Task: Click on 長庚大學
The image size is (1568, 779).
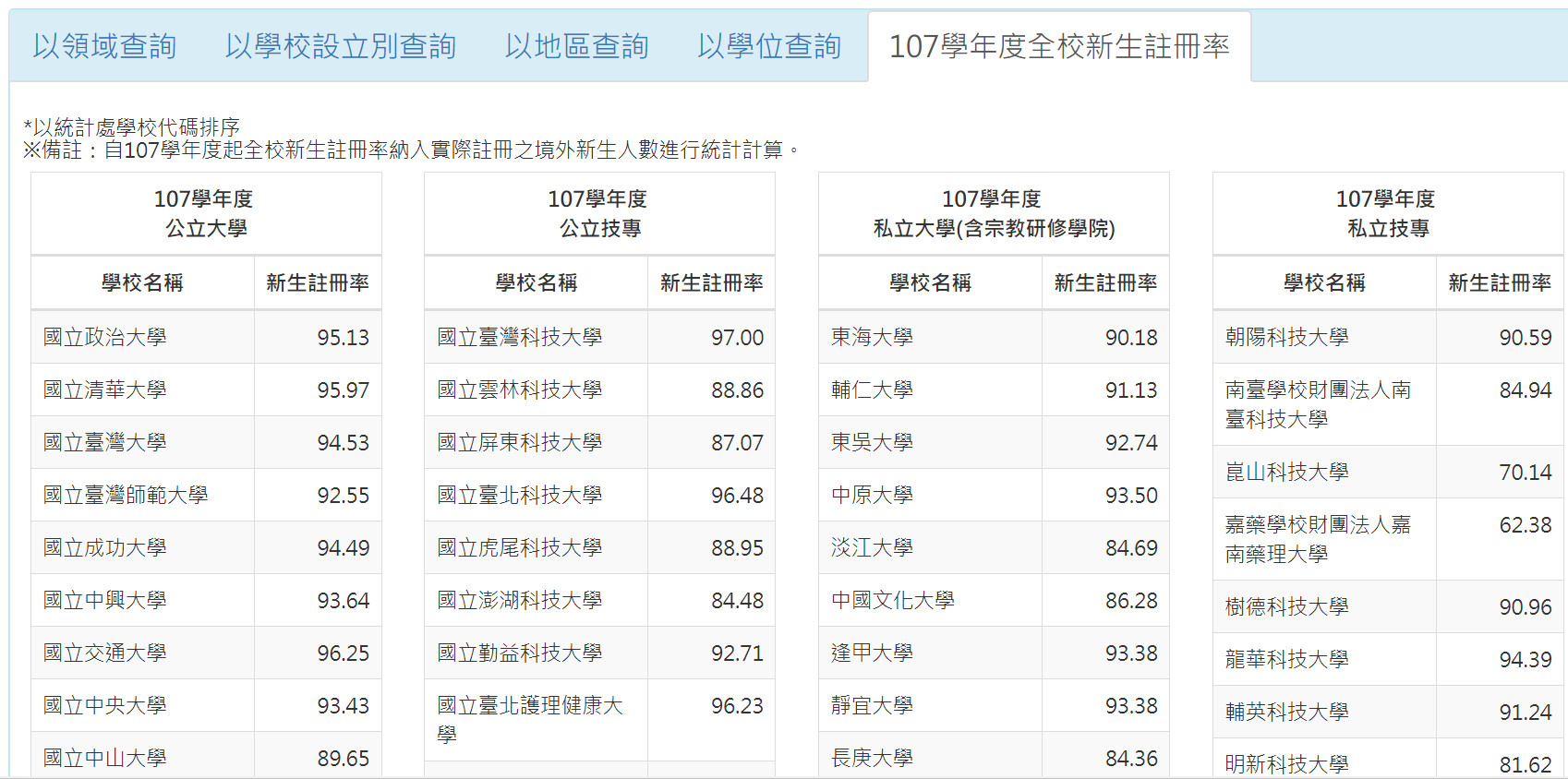Action: tap(872, 758)
